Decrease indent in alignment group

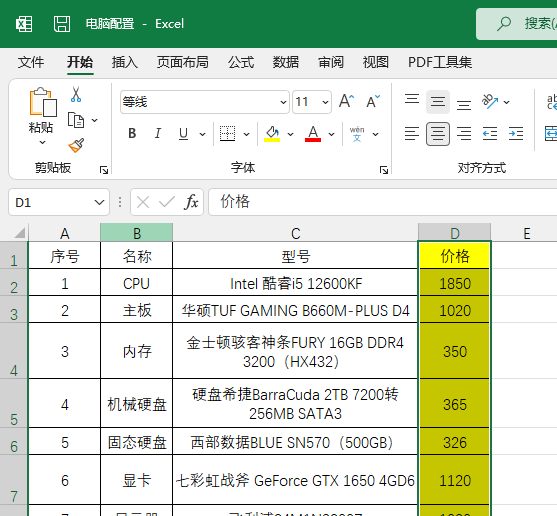click(x=490, y=134)
